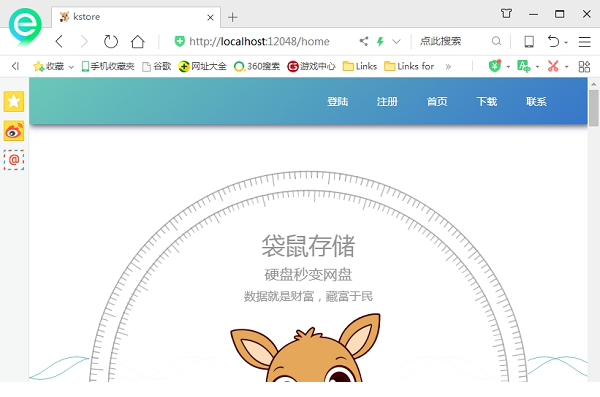The width and height of the screenshot is (600, 397).
Task: Open the hamburger main menu
Action: (x=584, y=41)
